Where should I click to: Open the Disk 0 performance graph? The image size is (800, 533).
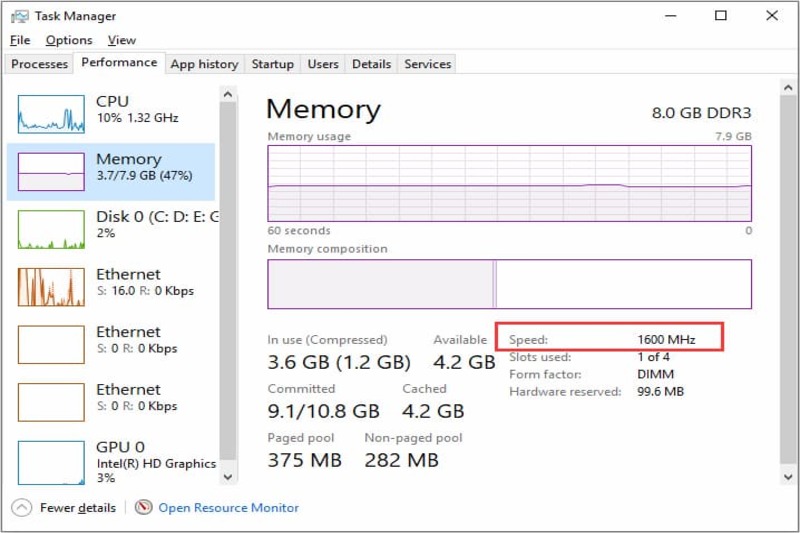coord(51,229)
